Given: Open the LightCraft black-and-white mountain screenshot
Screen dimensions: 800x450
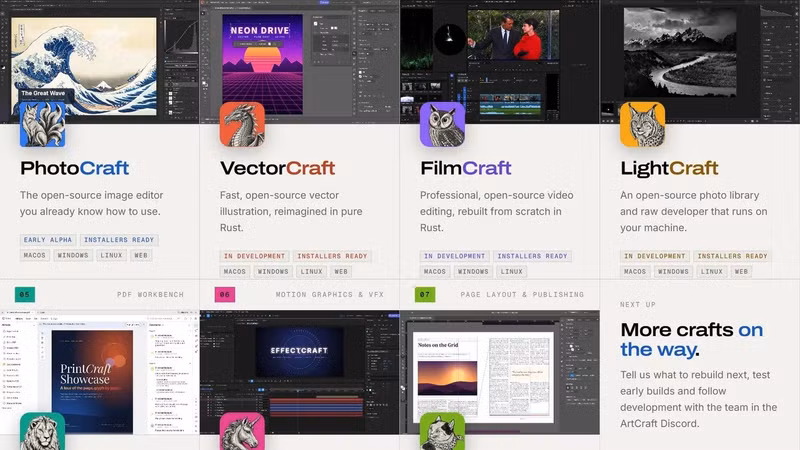Looking at the screenshot, I should pyautogui.click(x=700, y=61).
